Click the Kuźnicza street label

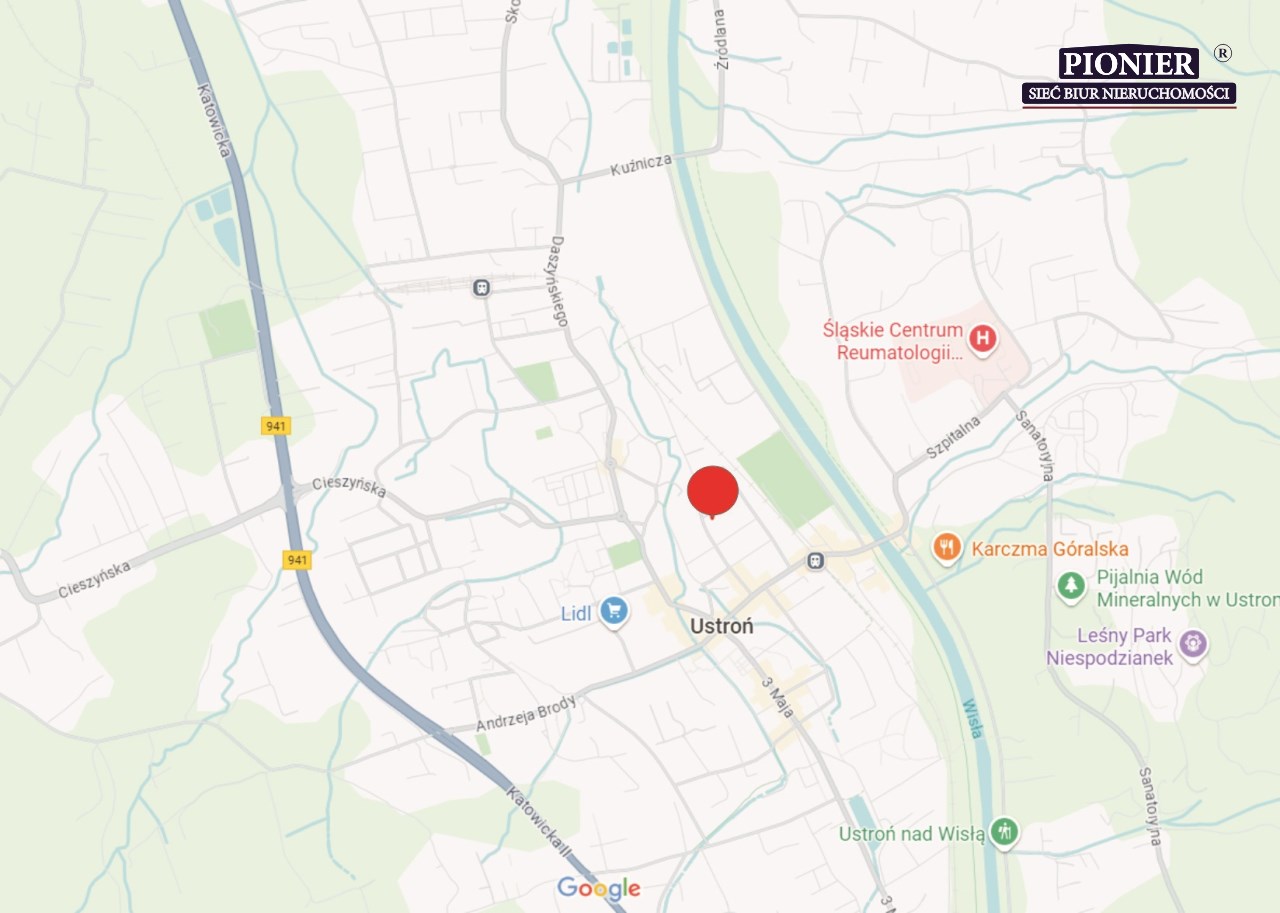pos(641,166)
